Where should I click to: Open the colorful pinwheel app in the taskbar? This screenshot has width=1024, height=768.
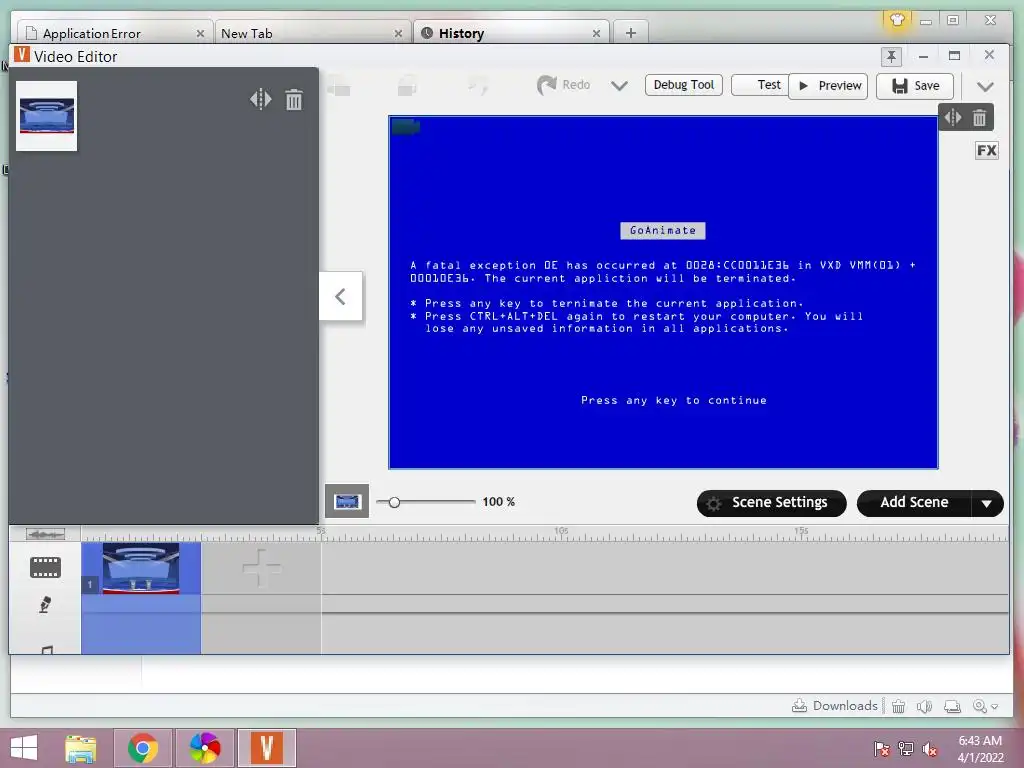pos(204,748)
